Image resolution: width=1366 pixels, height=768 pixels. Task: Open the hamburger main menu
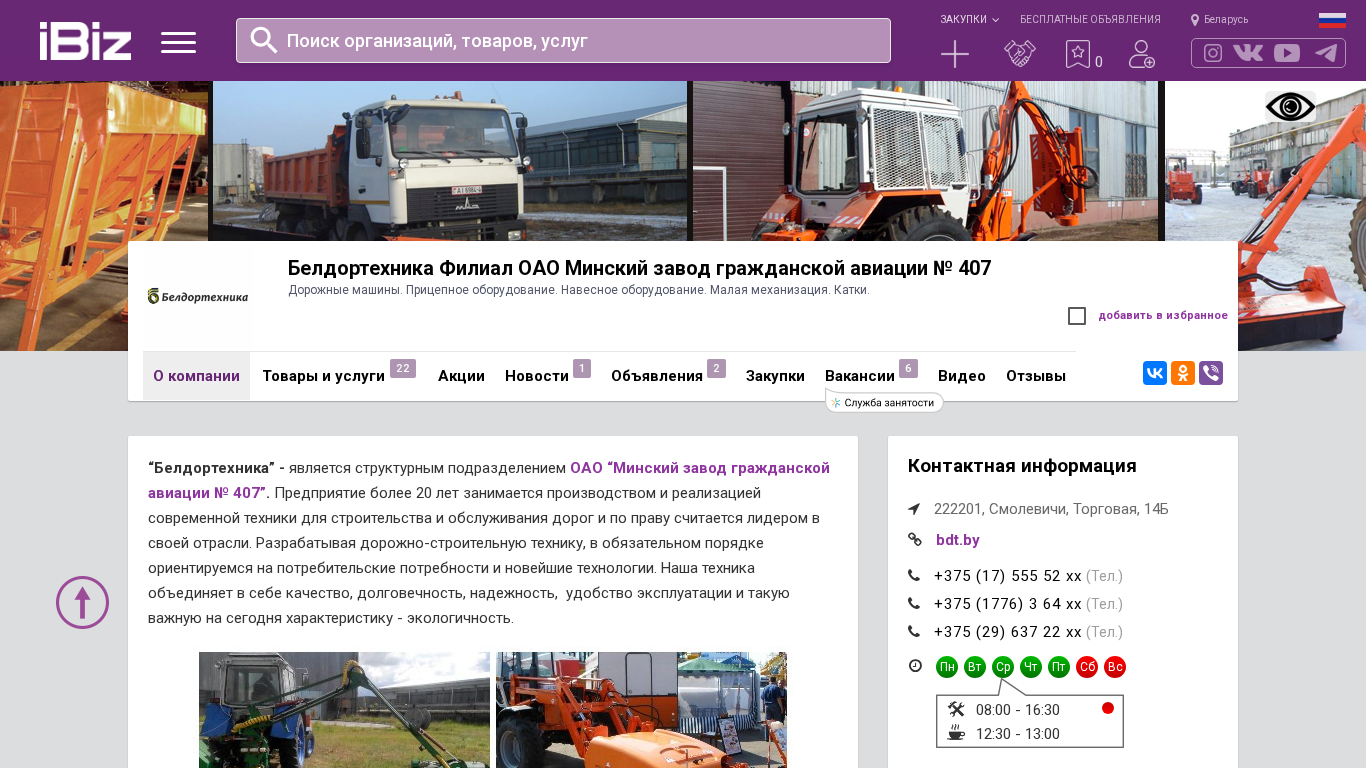[178, 42]
